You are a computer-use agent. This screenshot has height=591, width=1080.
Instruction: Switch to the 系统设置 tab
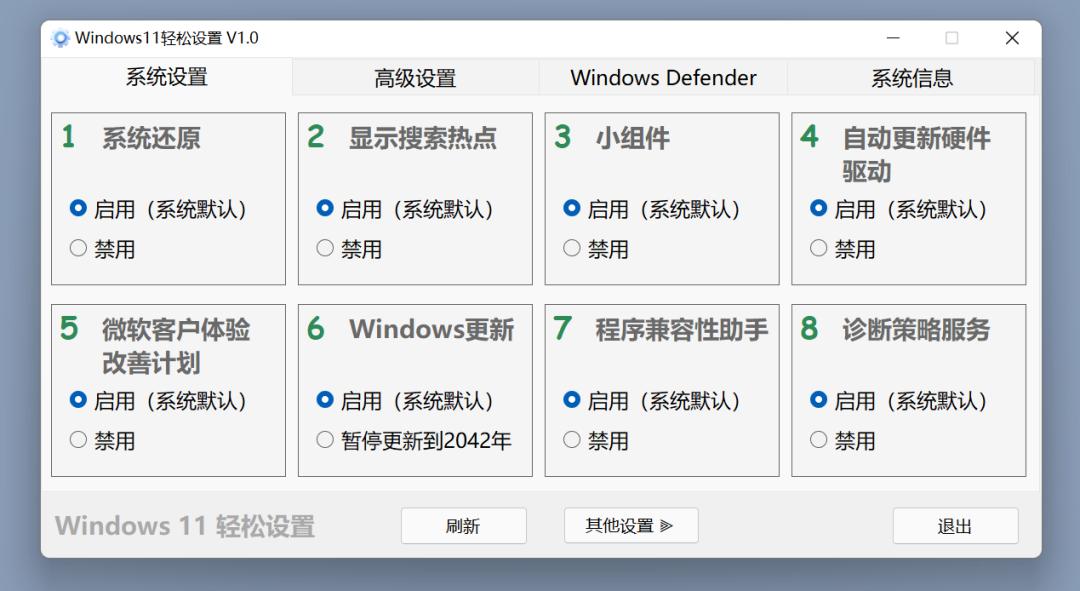[168, 77]
